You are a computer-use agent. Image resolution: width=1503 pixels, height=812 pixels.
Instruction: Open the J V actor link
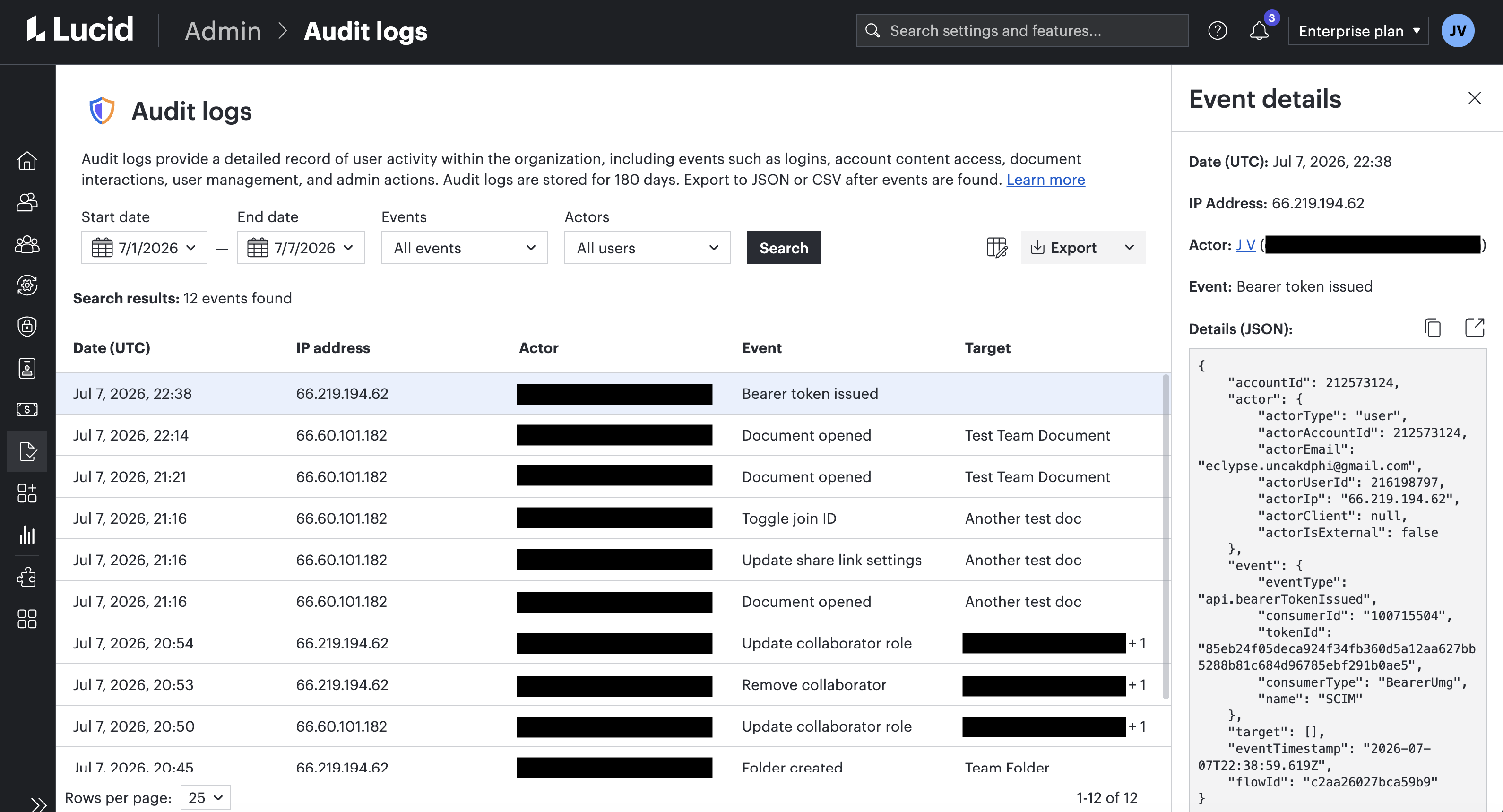1245,245
